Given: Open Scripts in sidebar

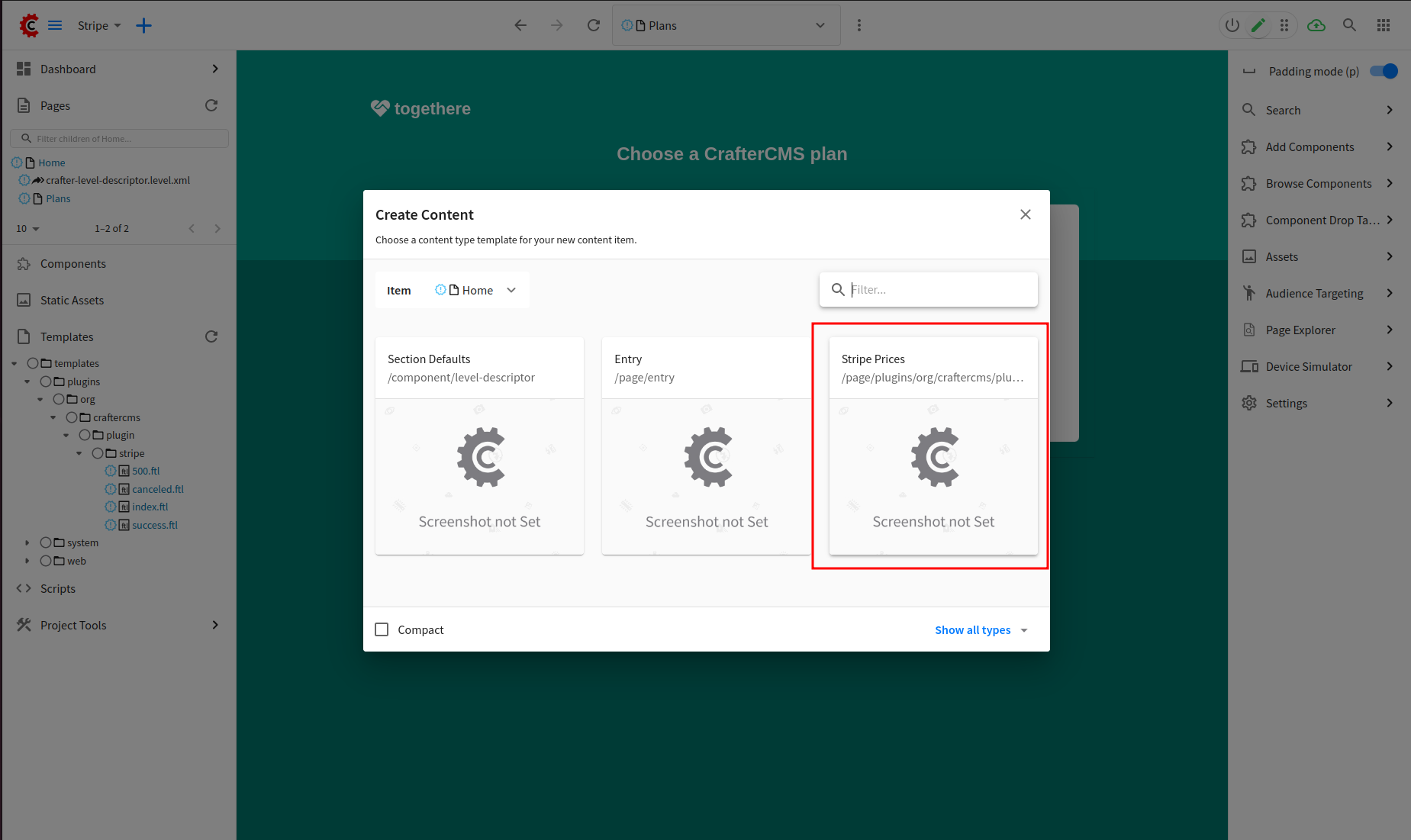Looking at the screenshot, I should [x=118, y=588].
